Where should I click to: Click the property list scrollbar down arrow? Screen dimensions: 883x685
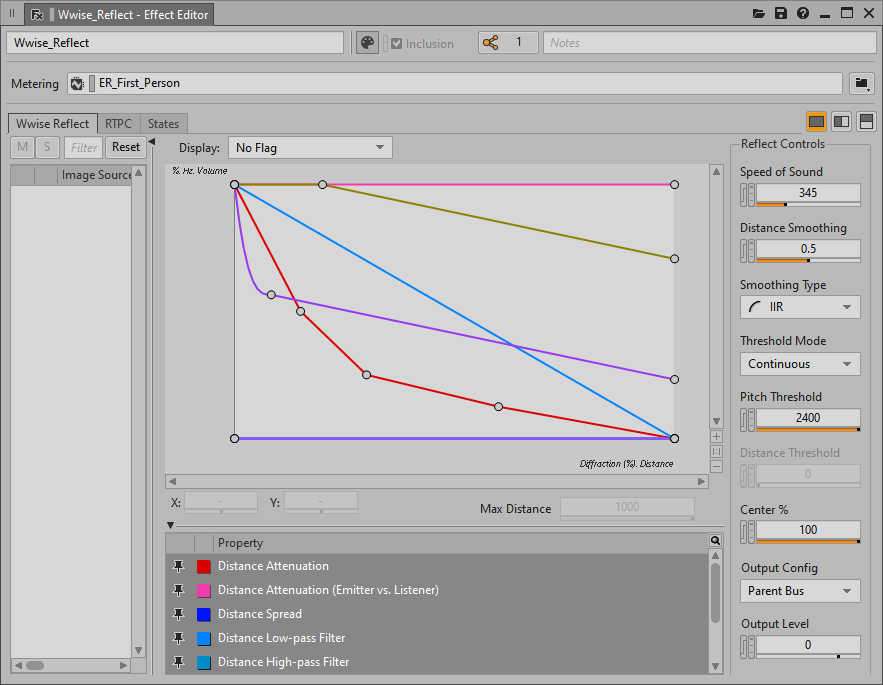tap(715, 666)
